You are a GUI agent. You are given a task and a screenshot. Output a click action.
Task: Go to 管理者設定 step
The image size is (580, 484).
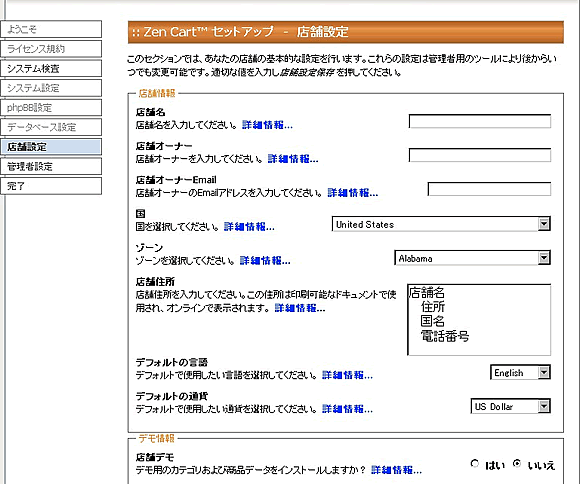(x=51, y=167)
